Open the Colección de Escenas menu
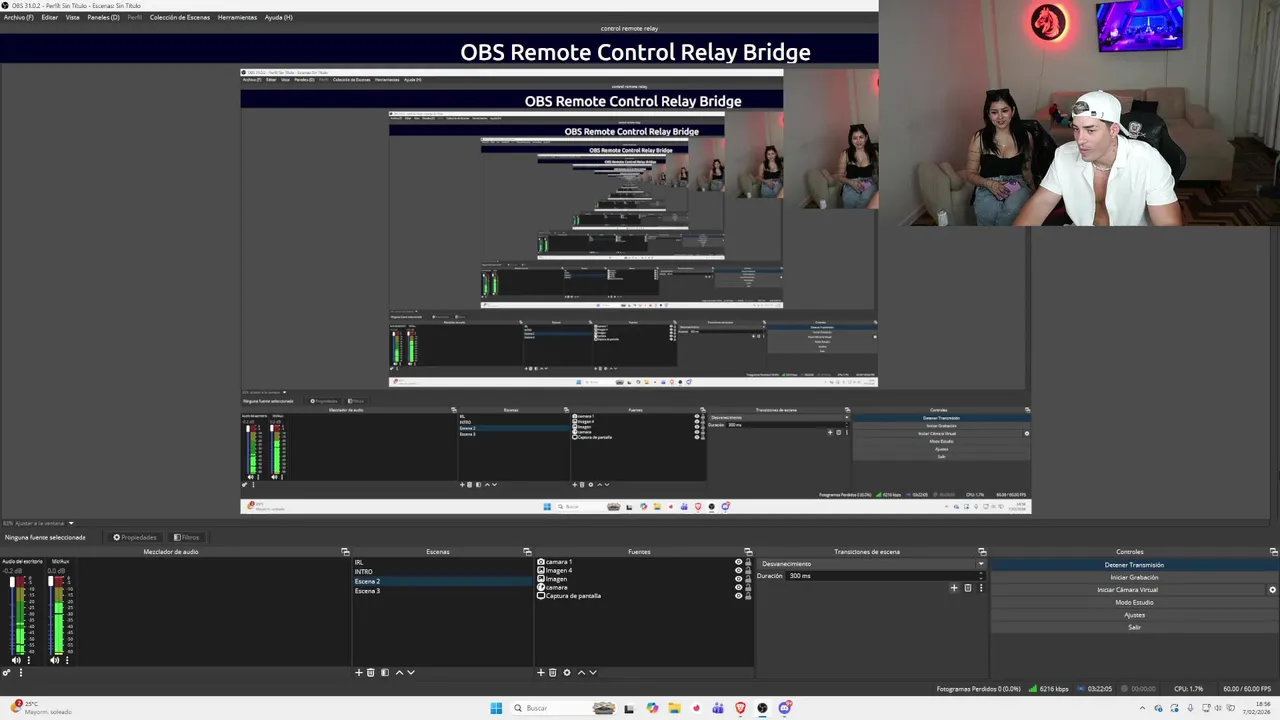This screenshot has height=720, width=1280. pyautogui.click(x=180, y=17)
